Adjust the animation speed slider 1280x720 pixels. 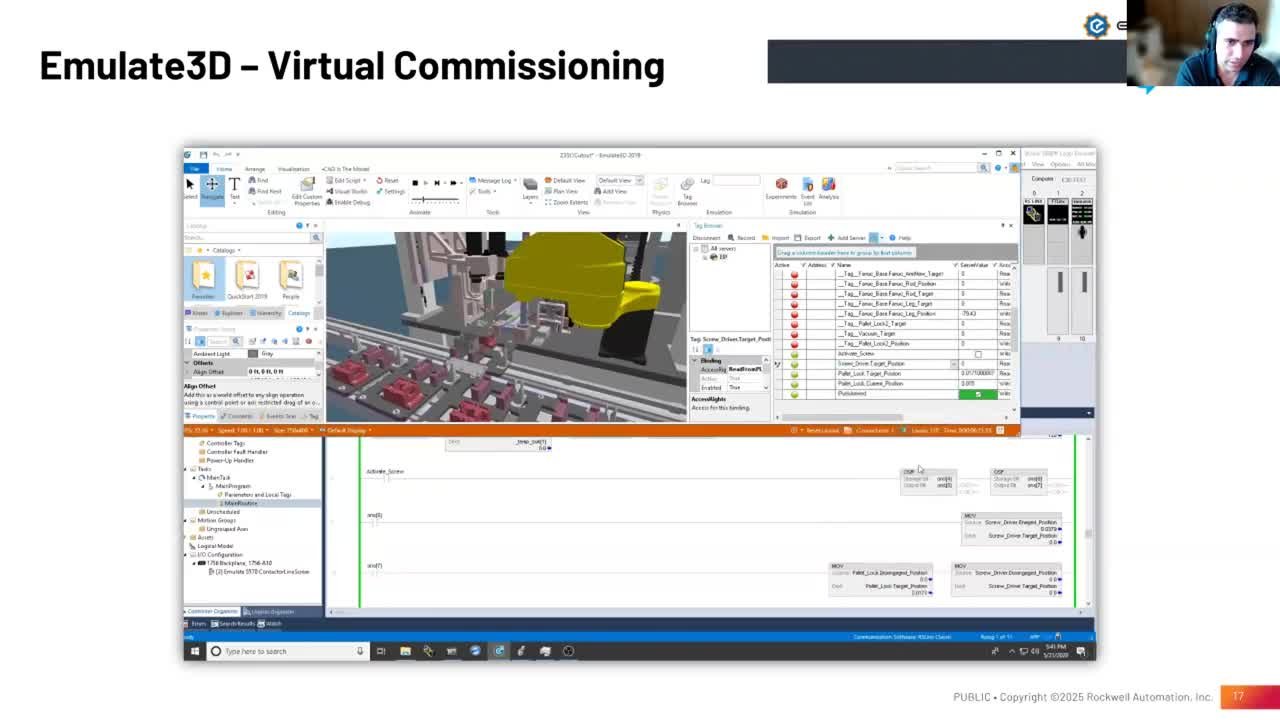tap(436, 200)
